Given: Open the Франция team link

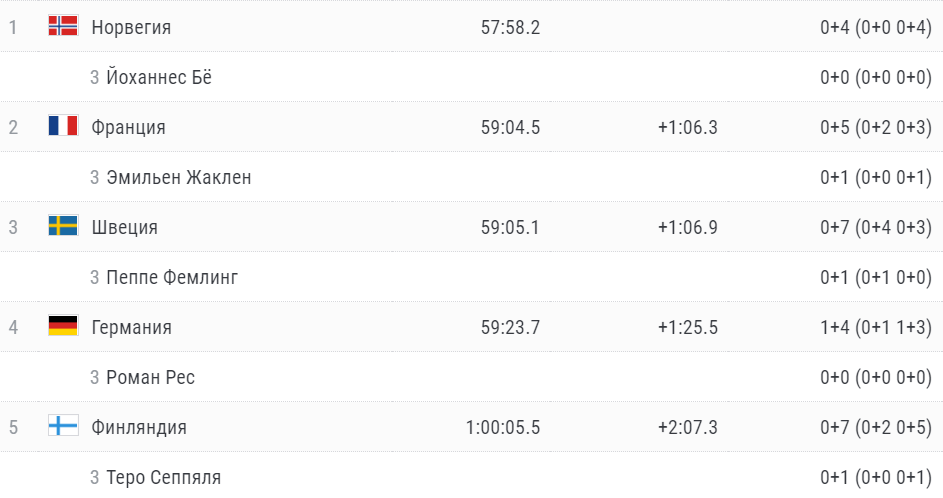Looking at the screenshot, I should pyautogui.click(x=128, y=127).
